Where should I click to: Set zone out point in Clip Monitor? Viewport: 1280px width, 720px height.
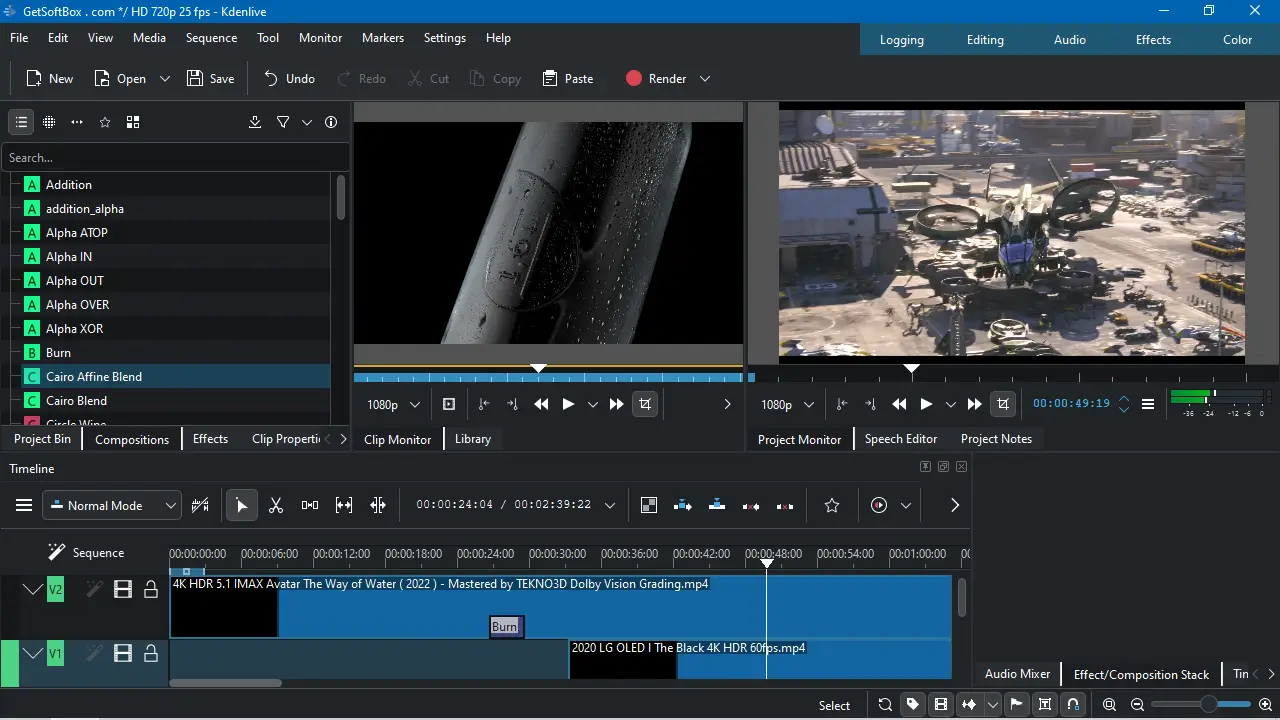click(512, 404)
